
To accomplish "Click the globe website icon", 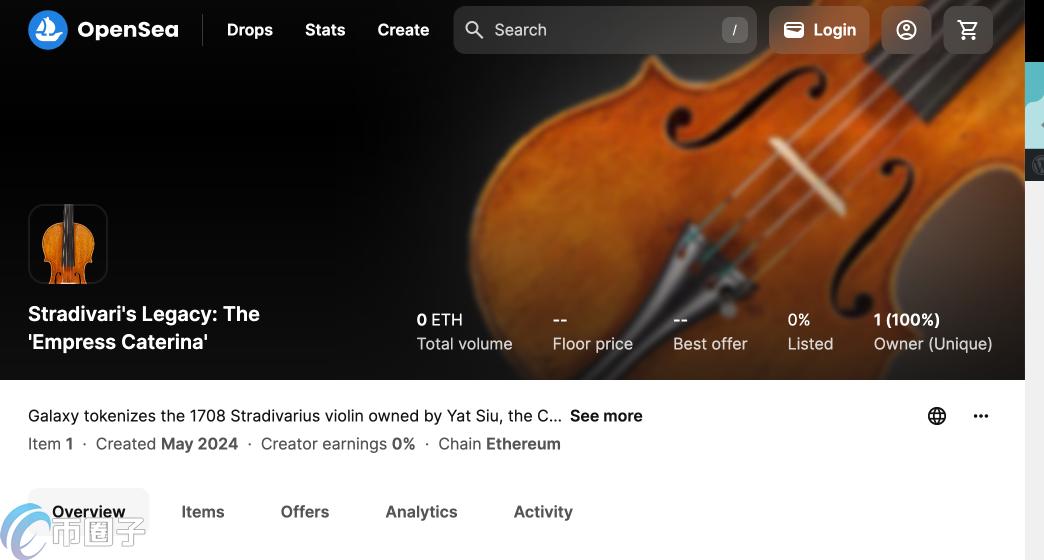I will click(x=937, y=416).
